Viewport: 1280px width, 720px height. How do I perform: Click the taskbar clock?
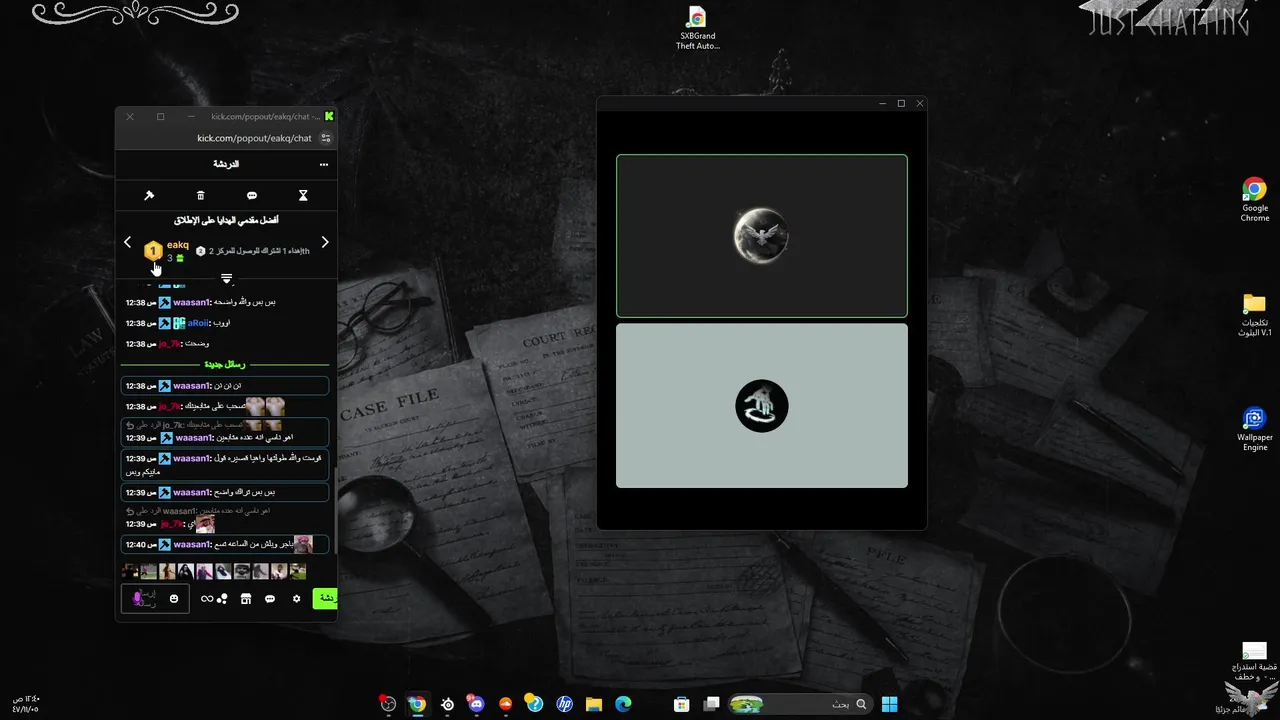(26, 704)
